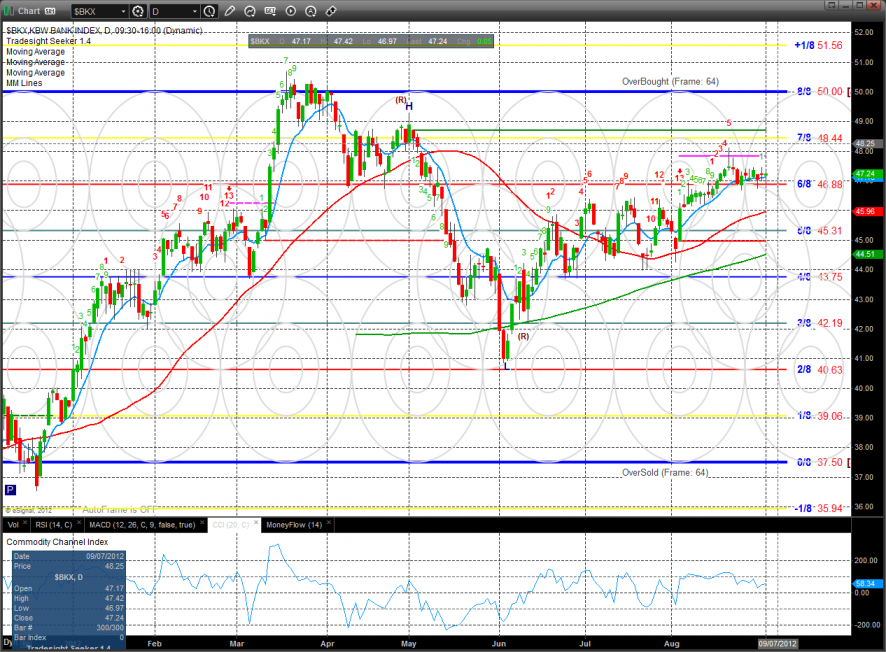Click the red 45.96 moving average price tag
This screenshot has width=886, height=652.
click(x=866, y=211)
